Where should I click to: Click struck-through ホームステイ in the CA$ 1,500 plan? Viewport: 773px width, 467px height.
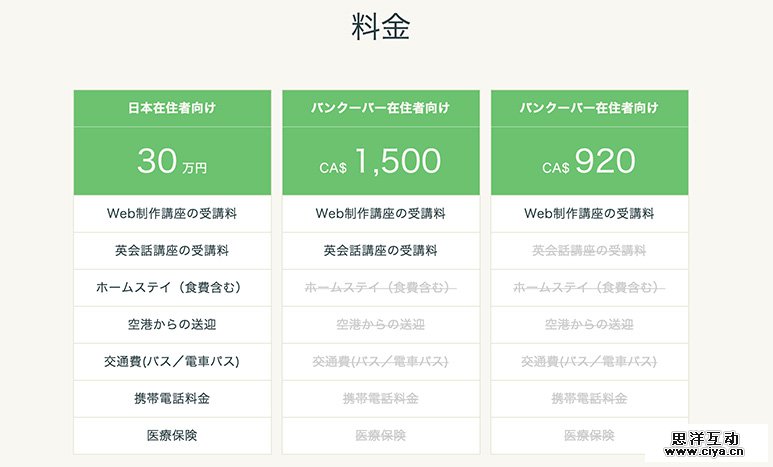381,287
